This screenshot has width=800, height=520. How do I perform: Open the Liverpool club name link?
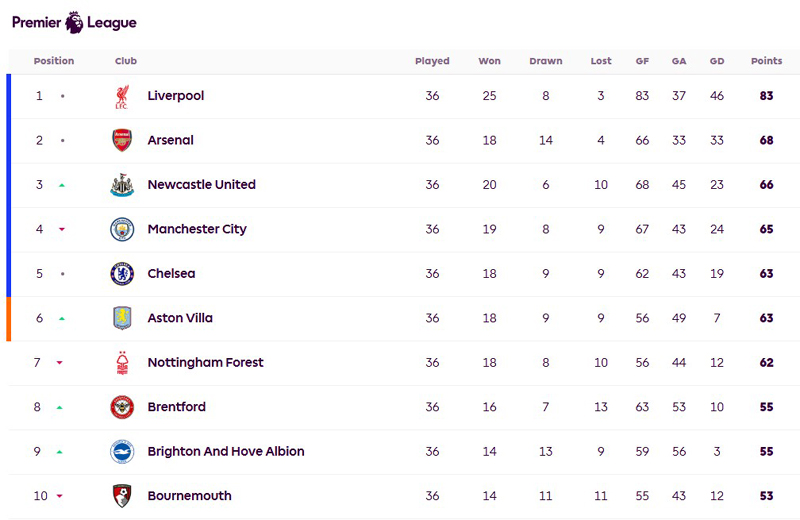pyautogui.click(x=176, y=96)
